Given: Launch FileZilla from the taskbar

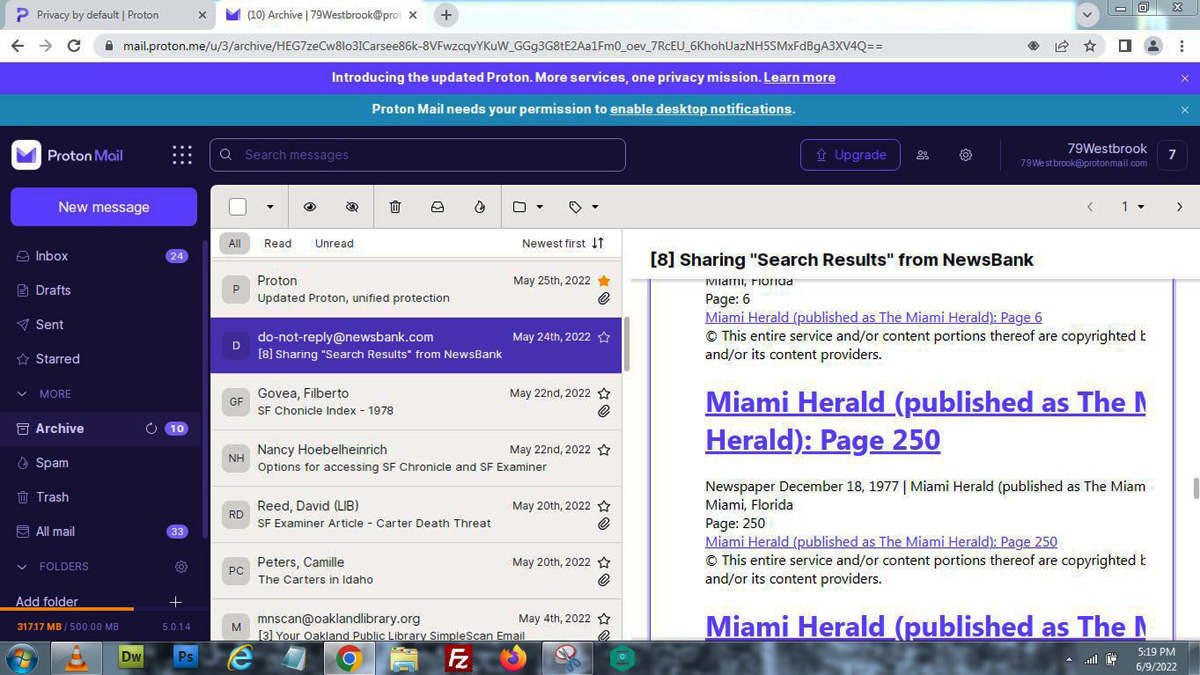Looking at the screenshot, I should [458, 658].
